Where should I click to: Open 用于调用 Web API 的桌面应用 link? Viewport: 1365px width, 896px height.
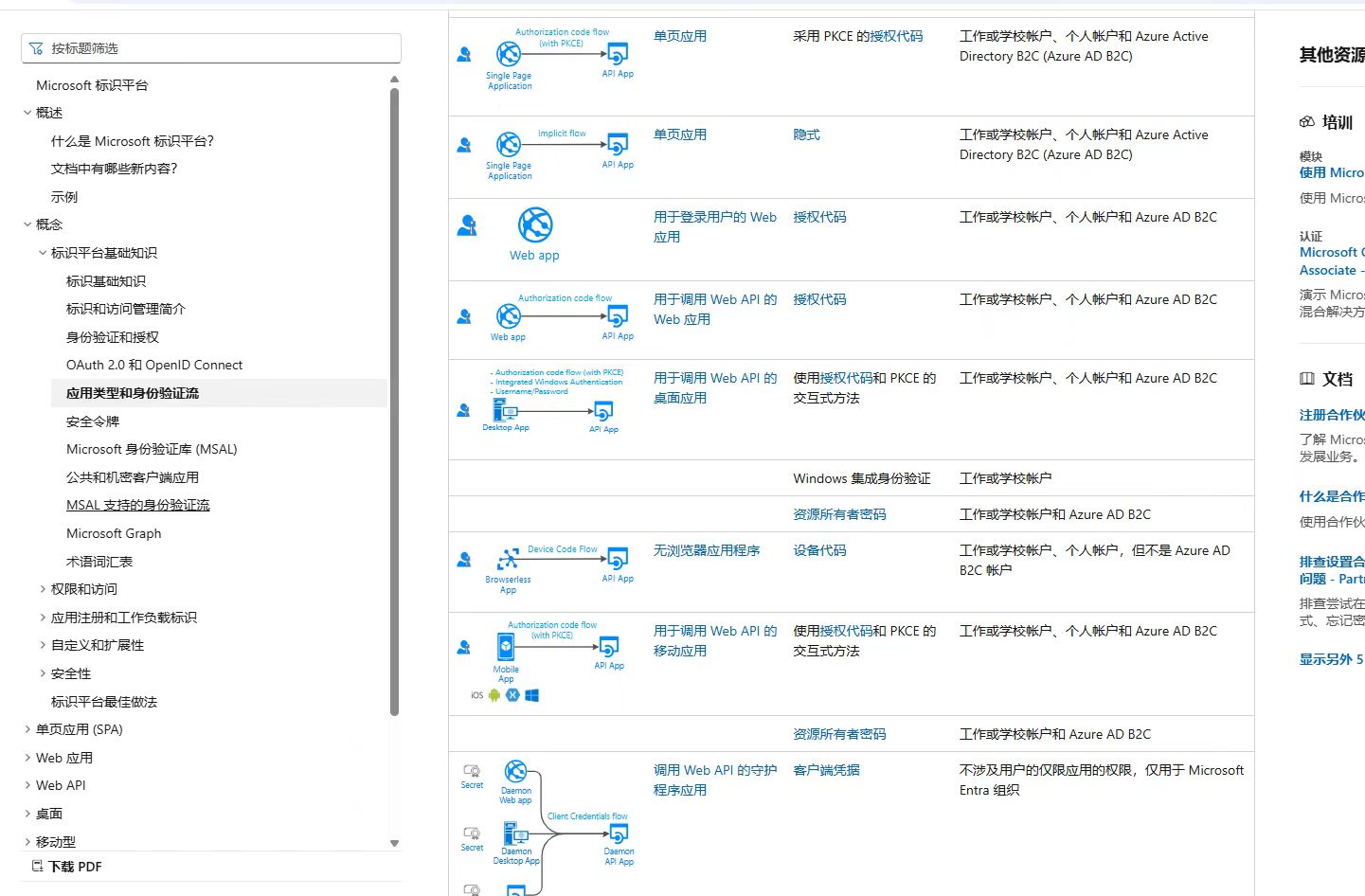[715, 387]
